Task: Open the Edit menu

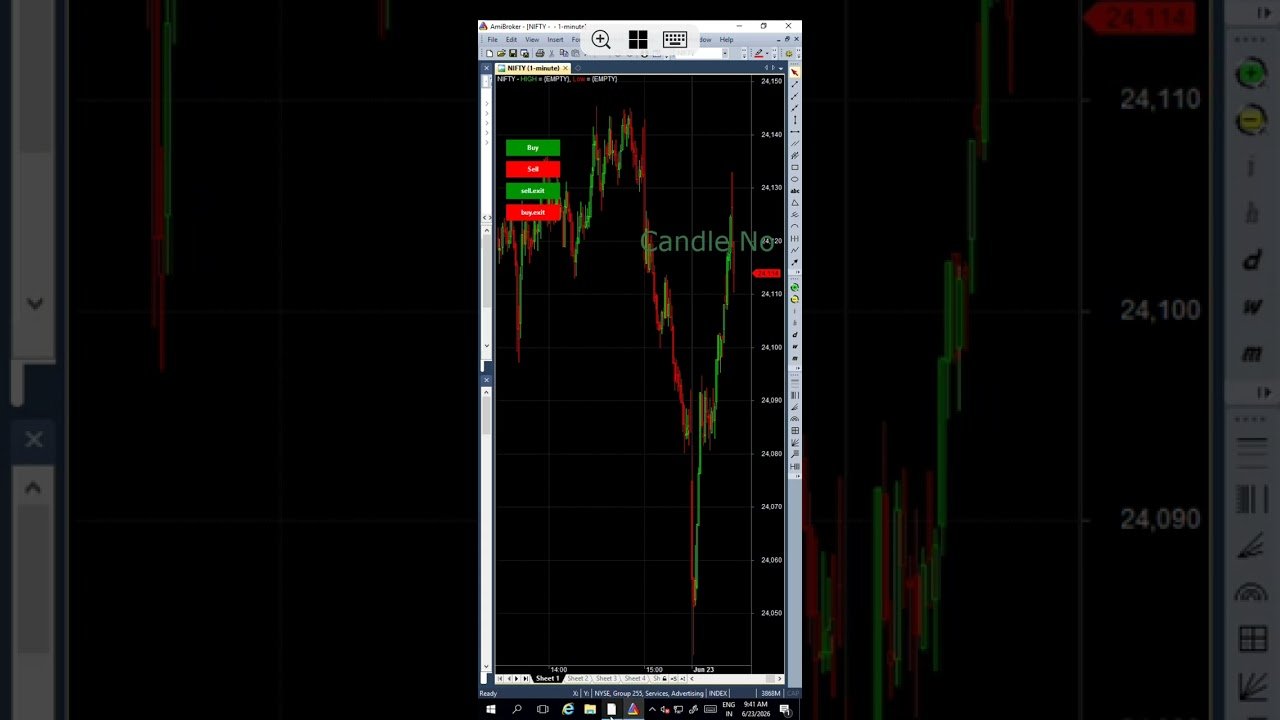Action: pyautogui.click(x=511, y=39)
